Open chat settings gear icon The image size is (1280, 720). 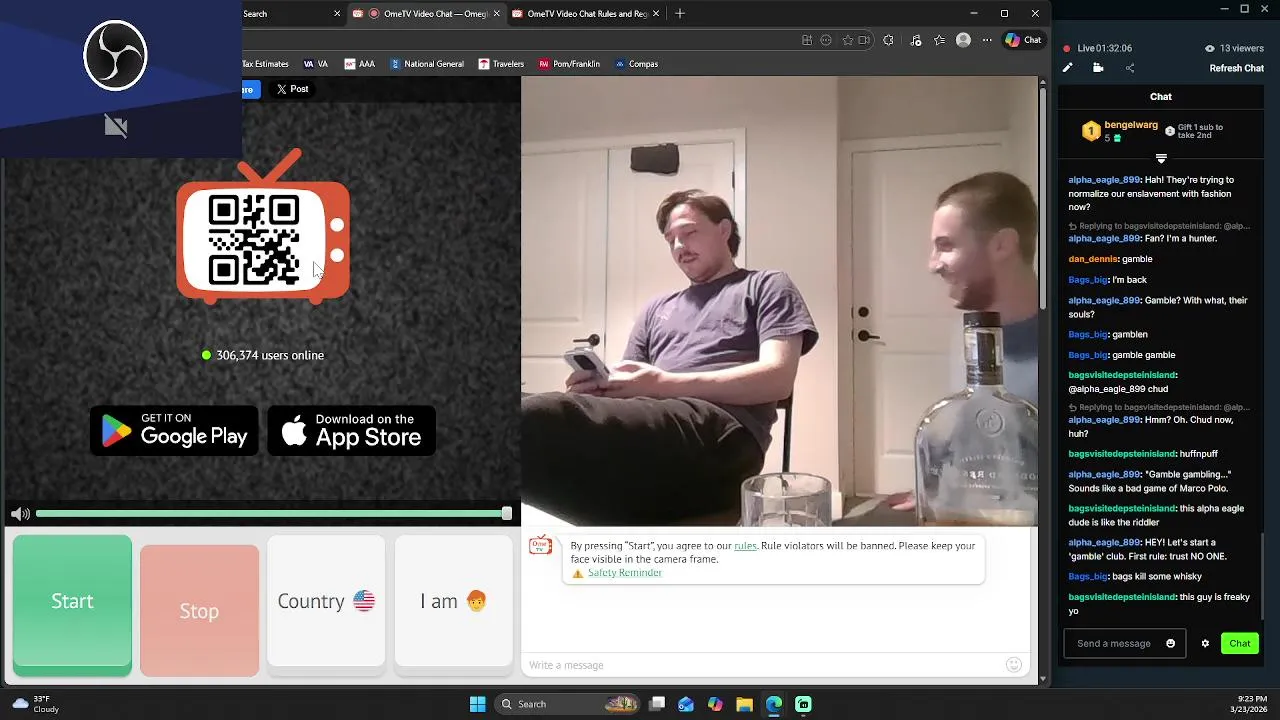(1205, 644)
